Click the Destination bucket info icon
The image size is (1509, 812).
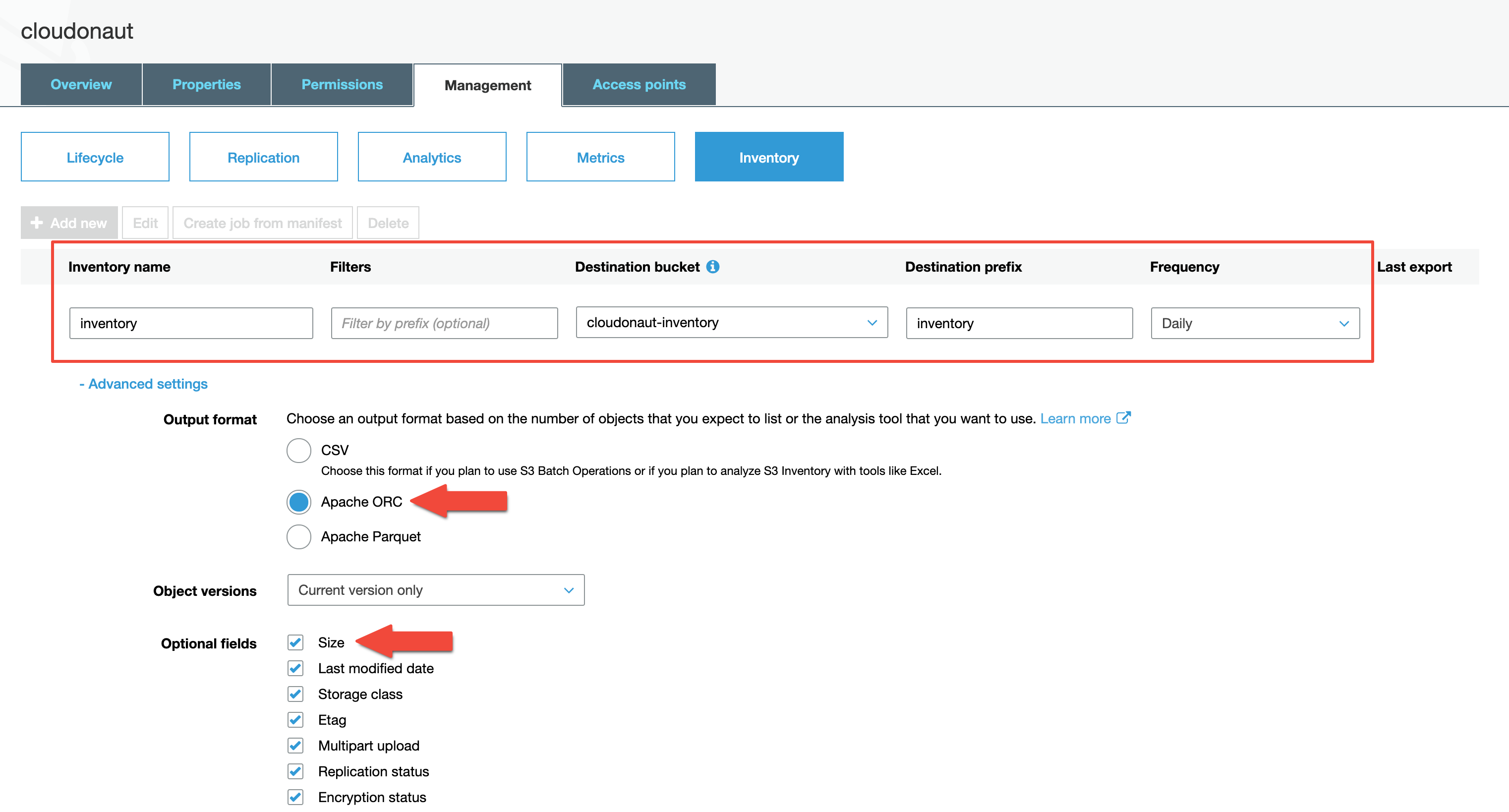coord(712,267)
